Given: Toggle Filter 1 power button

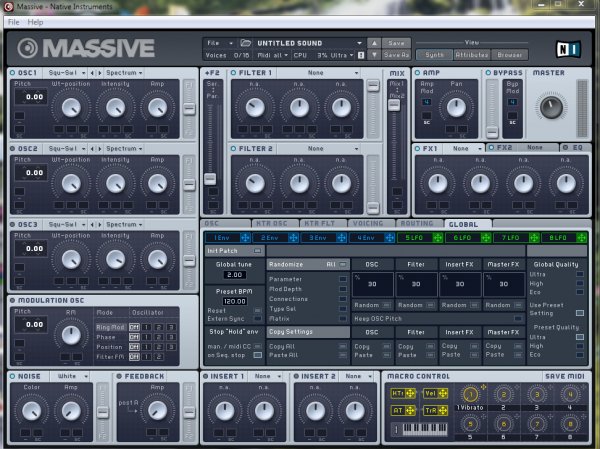Looking at the screenshot, I should click(233, 73).
